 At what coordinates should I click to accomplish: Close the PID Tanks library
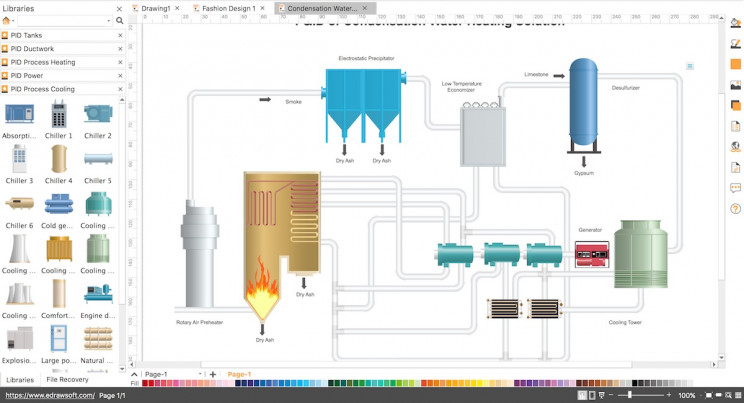[120, 35]
